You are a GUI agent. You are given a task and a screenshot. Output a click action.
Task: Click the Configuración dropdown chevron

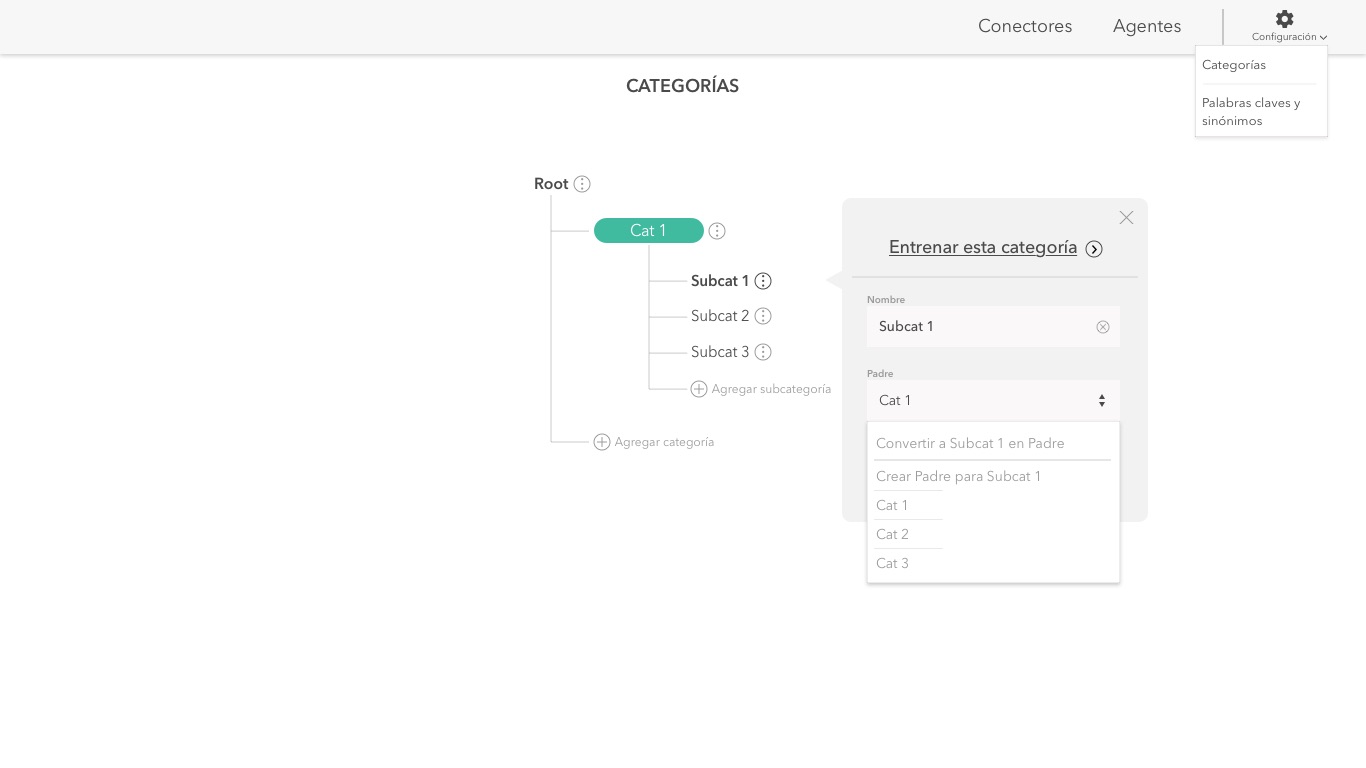pos(1323,38)
